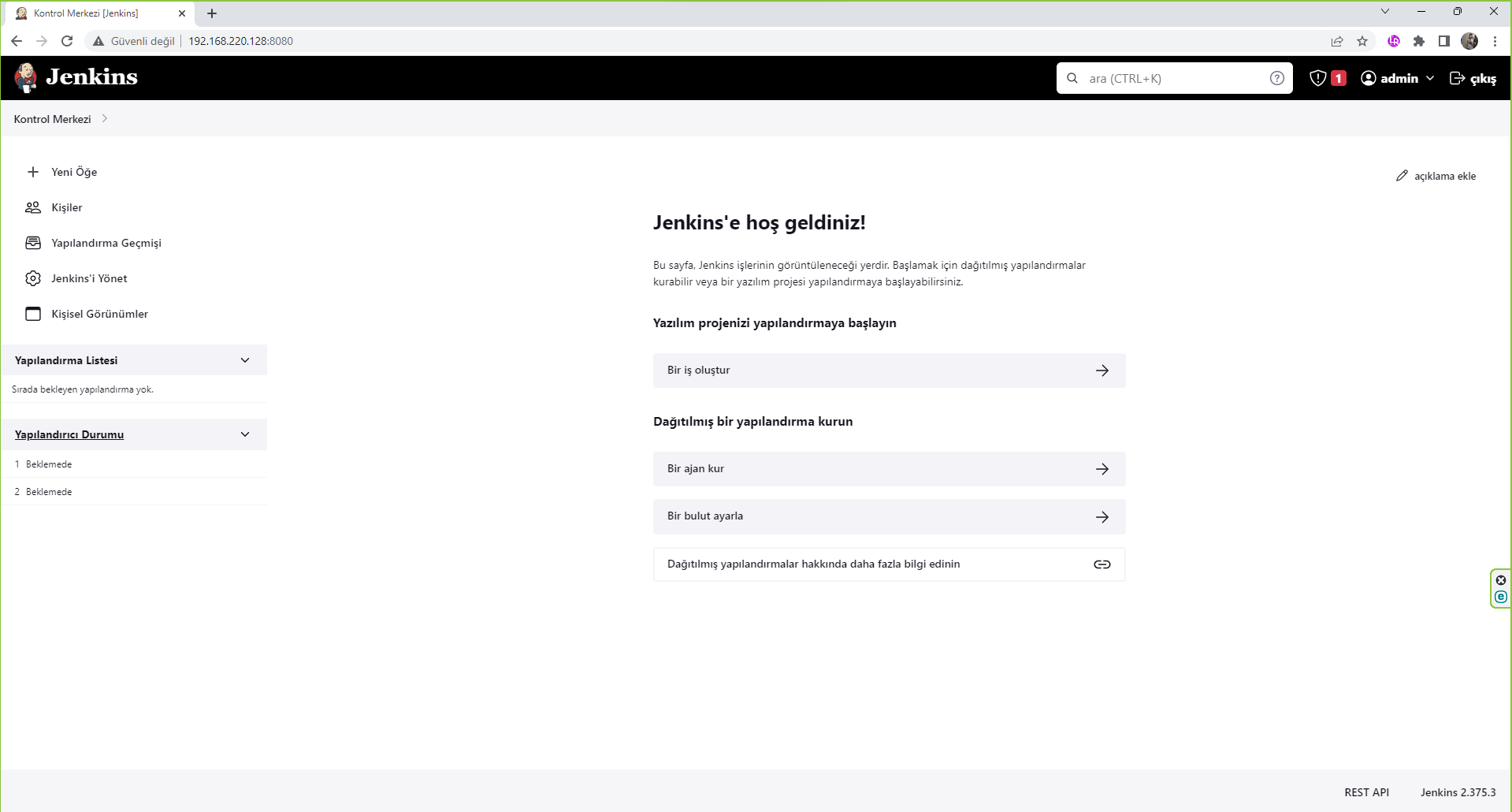Open the extensions puzzle icon
Screen dimensions: 1512x812
click(x=1419, y=41)
